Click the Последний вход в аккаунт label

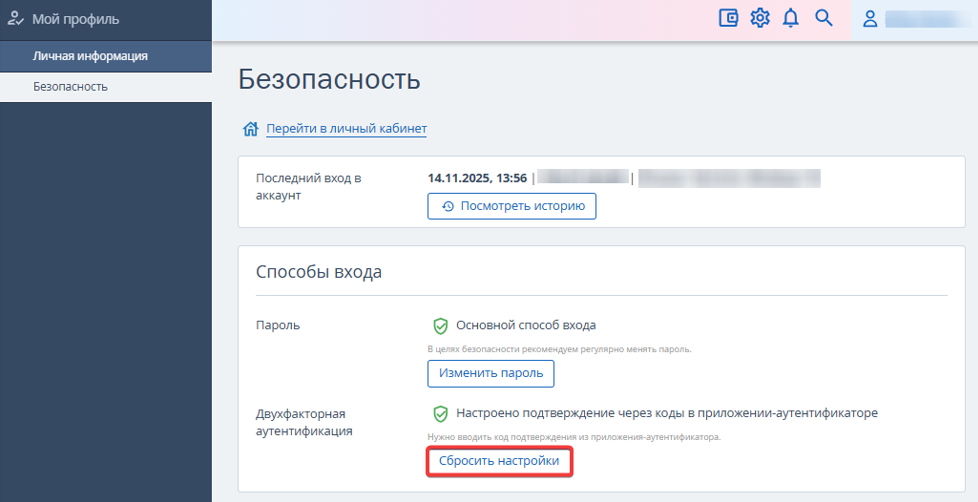(x=308, y=186)
